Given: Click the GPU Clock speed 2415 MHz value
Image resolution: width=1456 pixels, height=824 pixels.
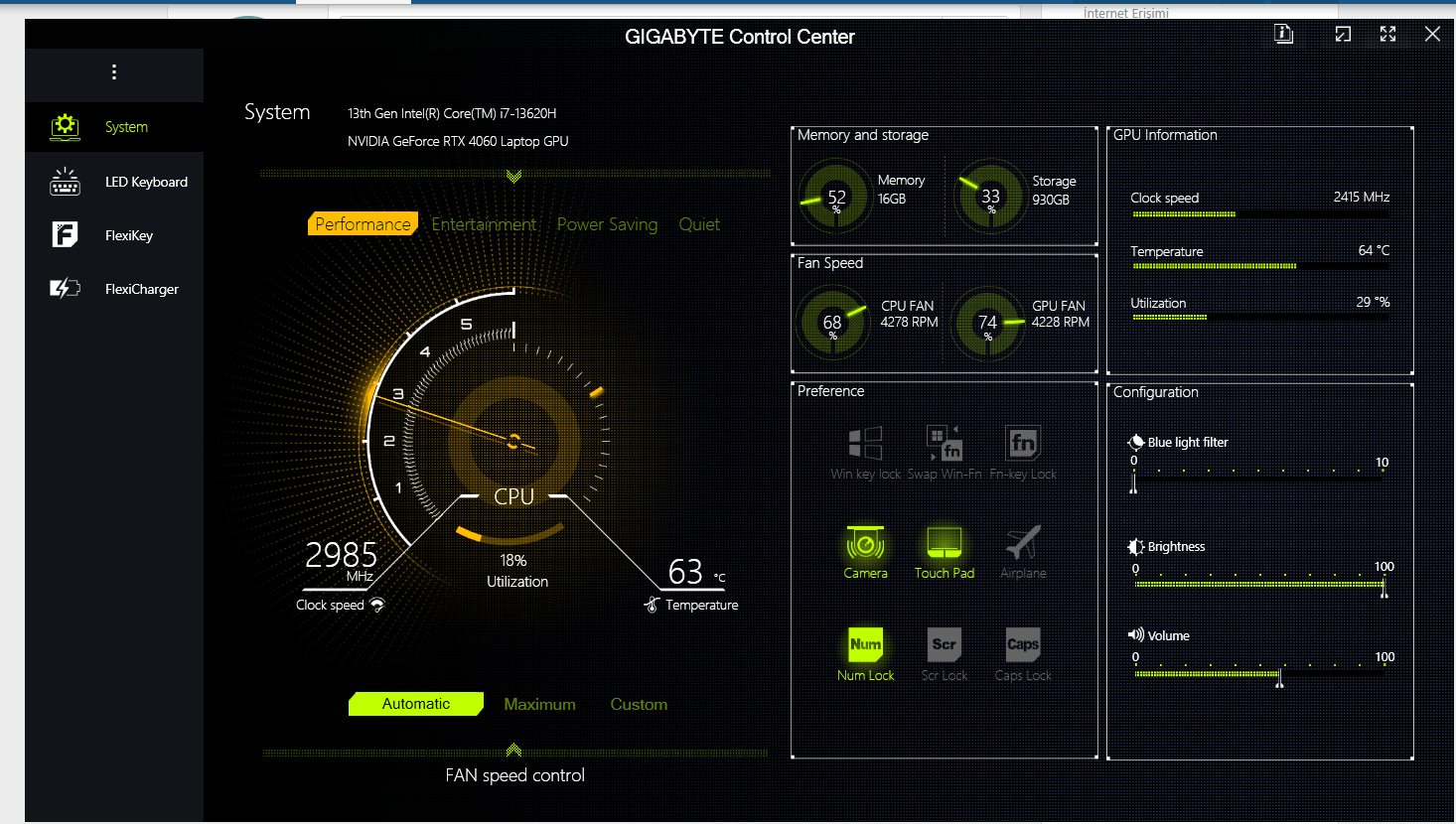Looking at the screenshot, I should pyautogui.click(x=1362, y=197).
